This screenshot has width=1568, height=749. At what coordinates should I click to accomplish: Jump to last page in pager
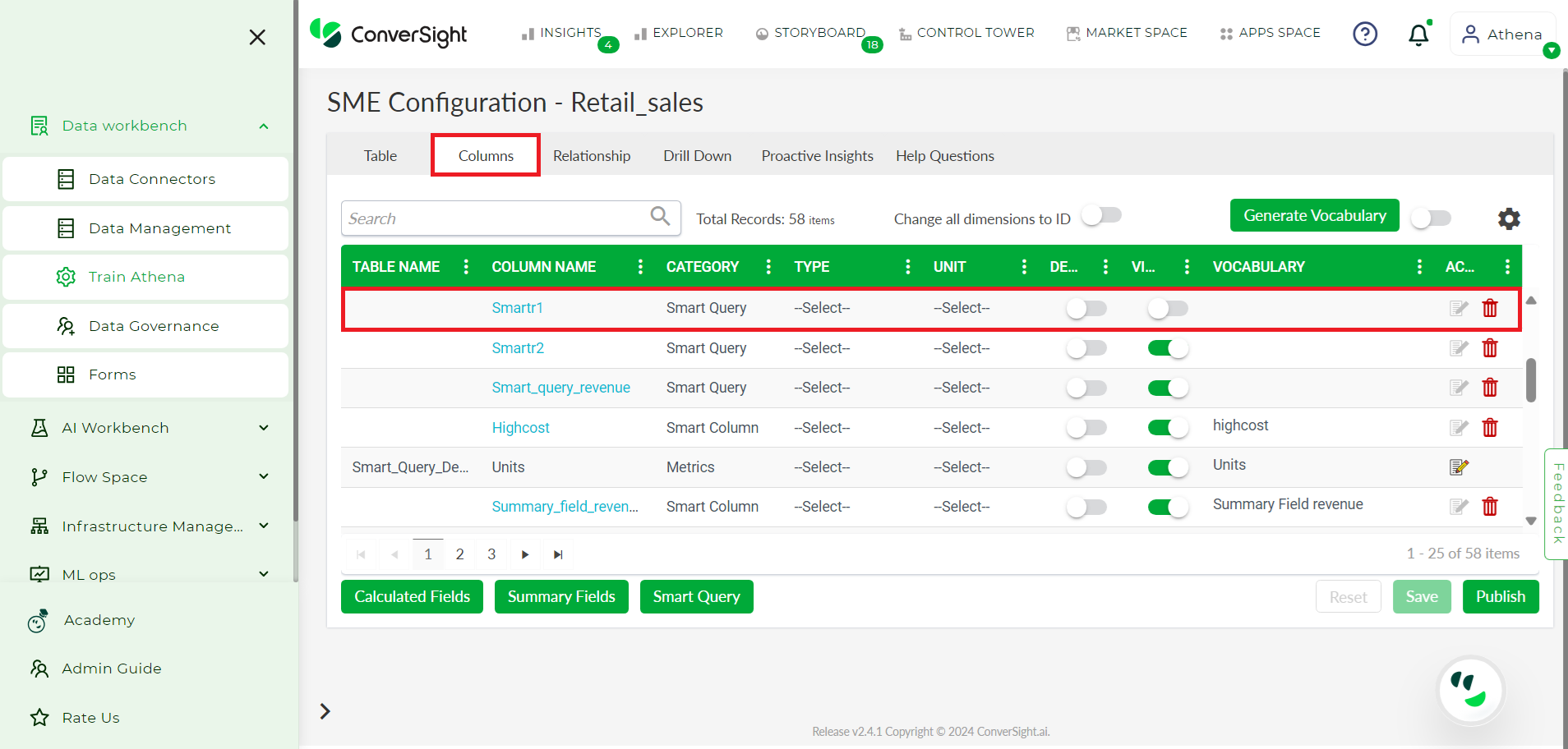click(558, 554)
